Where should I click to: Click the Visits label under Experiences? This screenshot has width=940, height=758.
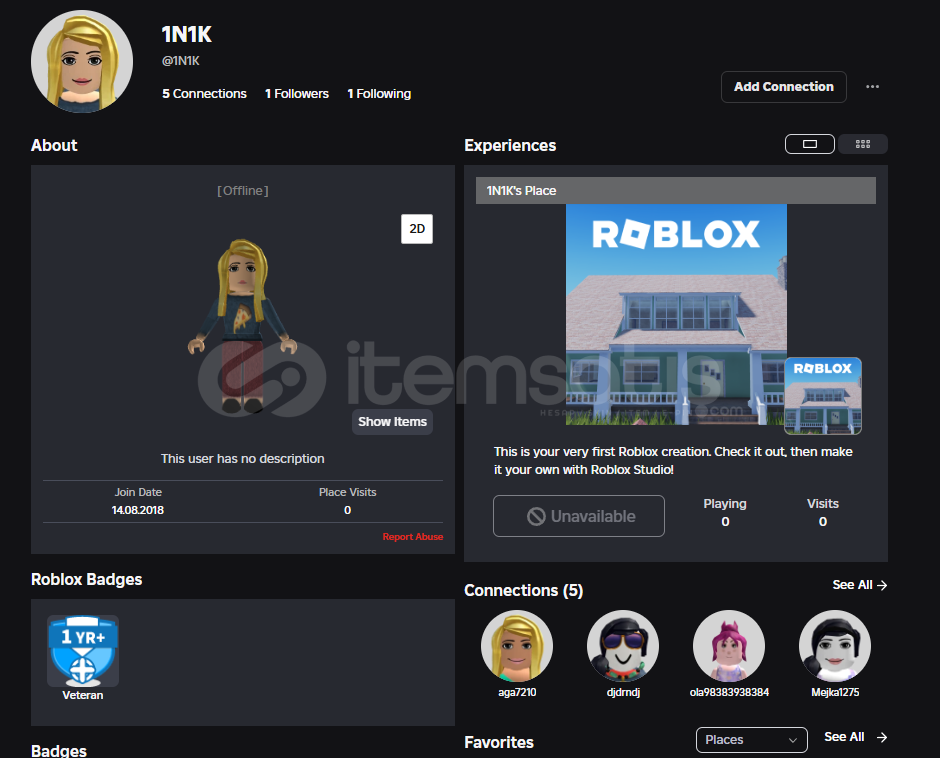coord(822,504)
